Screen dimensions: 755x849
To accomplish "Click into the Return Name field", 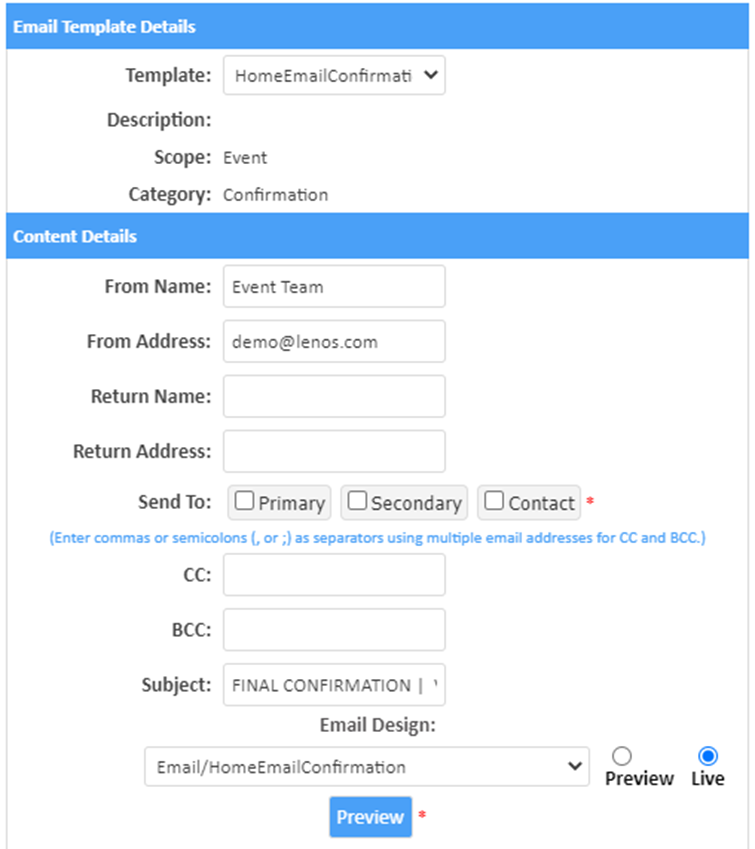I will pos(334,396).
